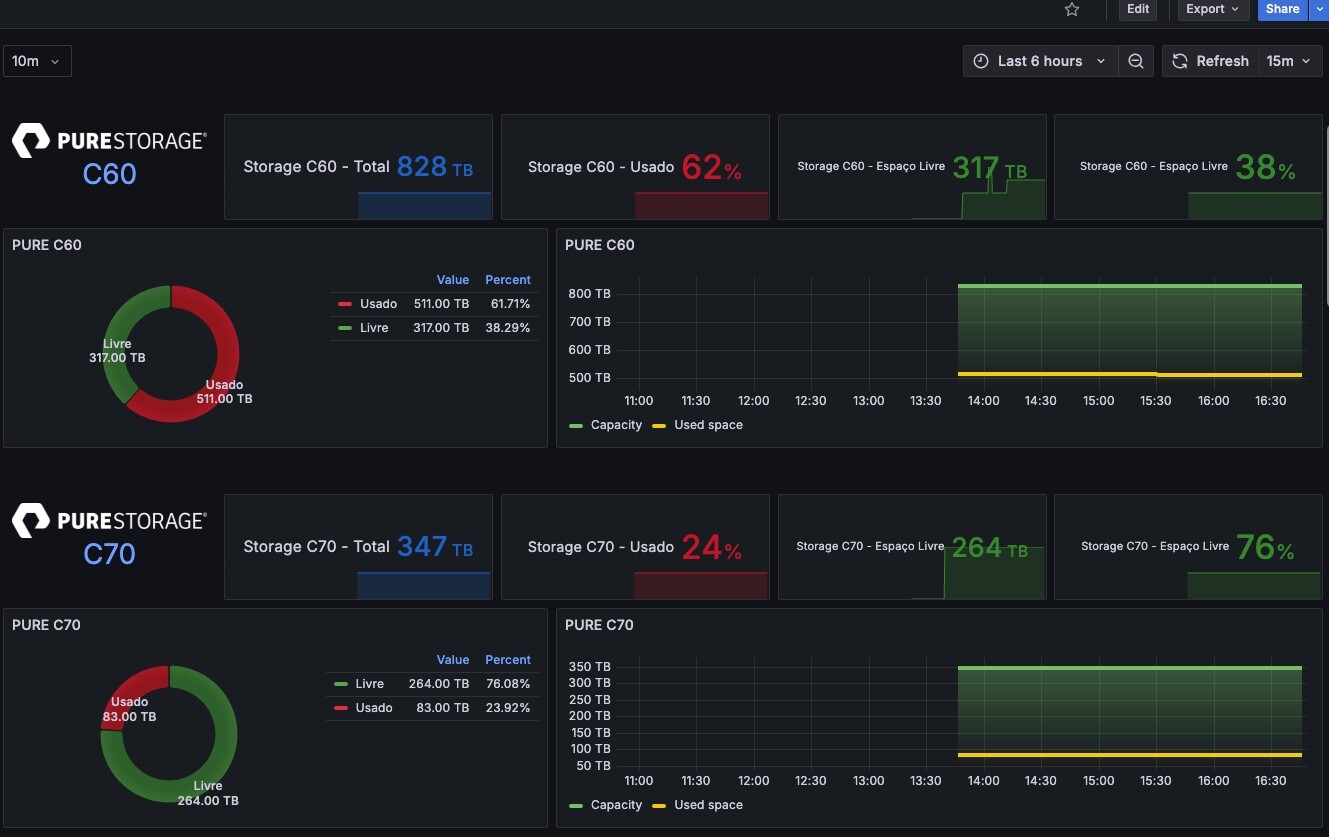Toggle Capacity series in PURE C70 graph legend

pos(616,805)
